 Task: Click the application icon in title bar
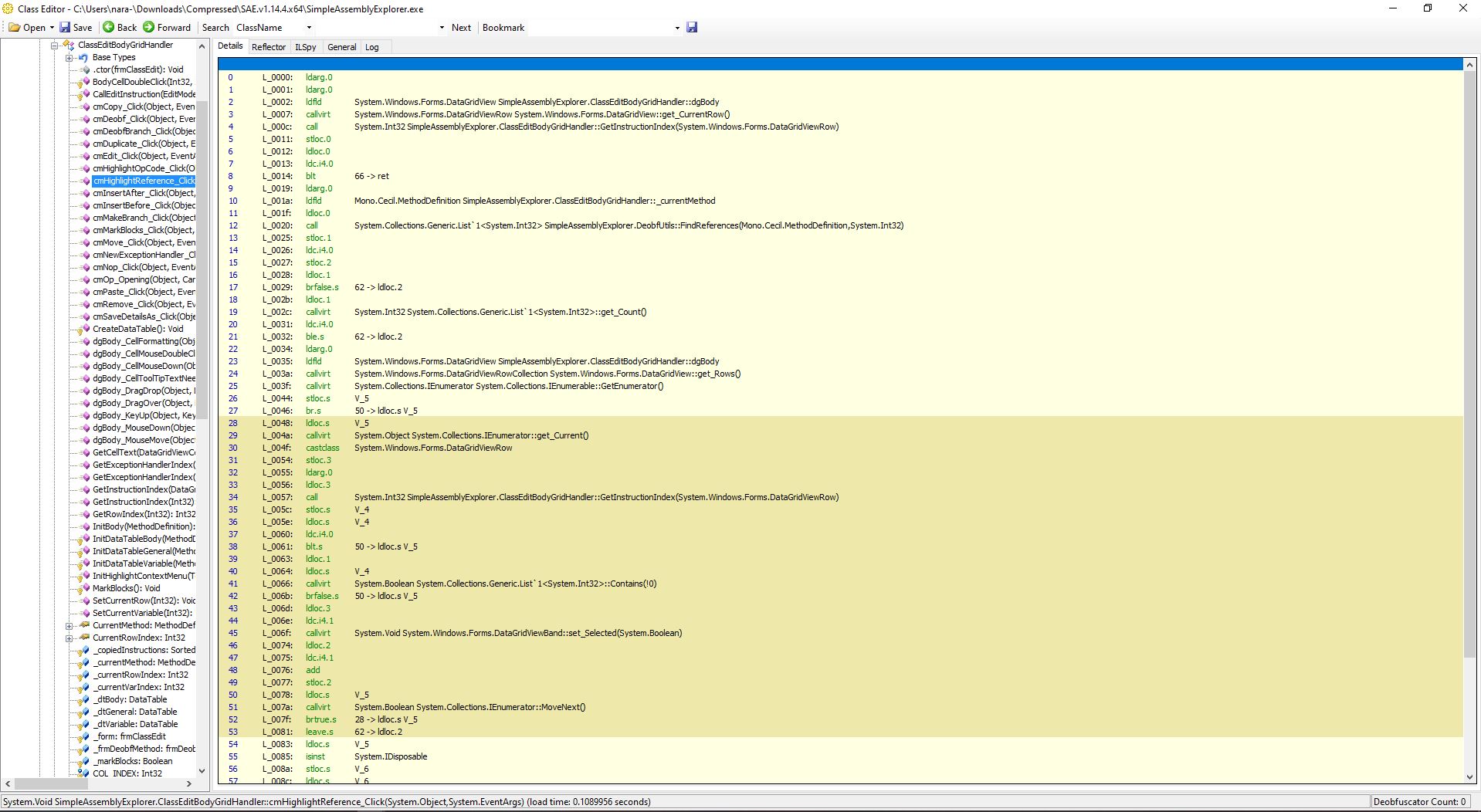(x=8, y=8)
